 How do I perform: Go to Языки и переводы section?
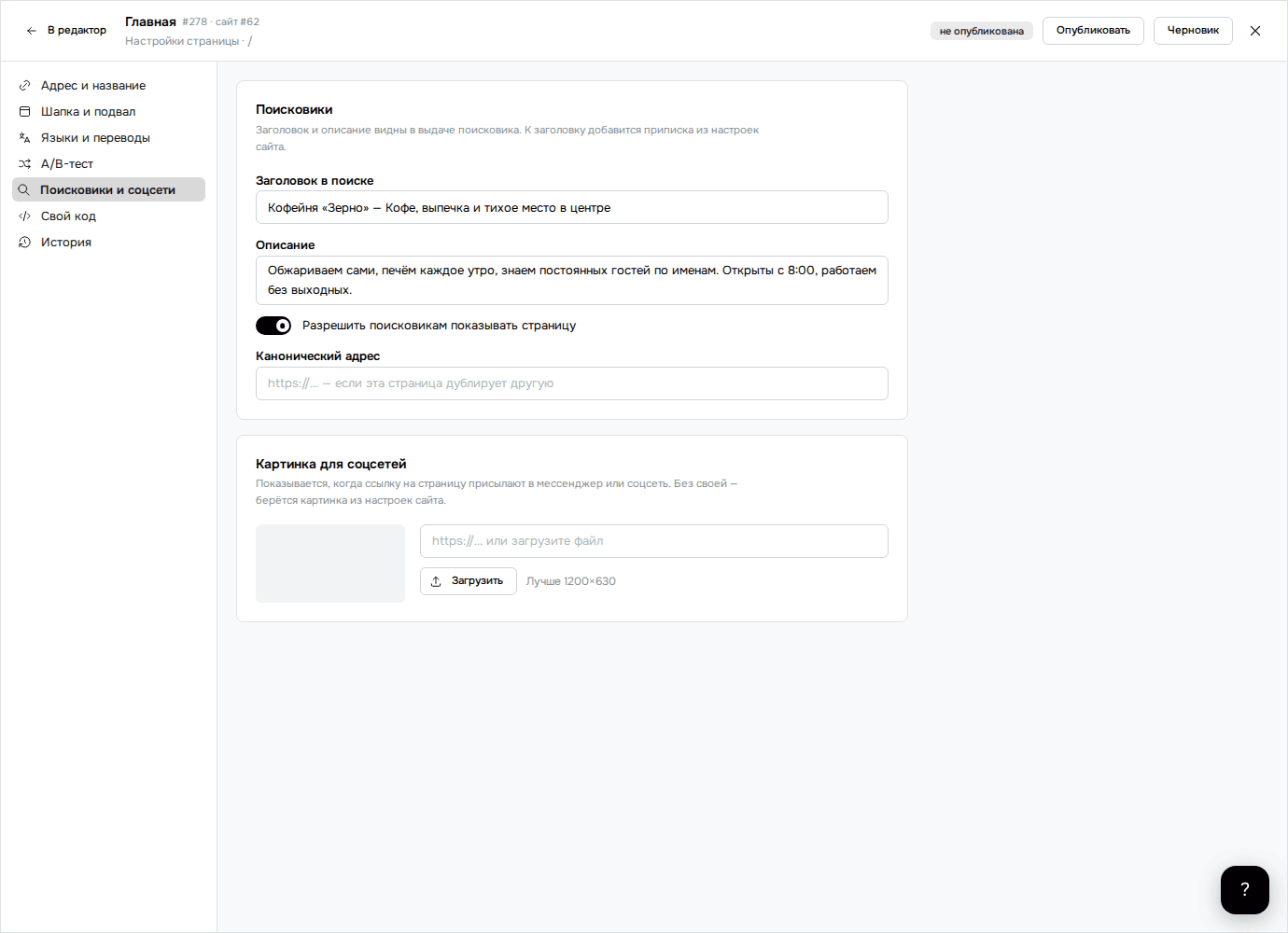(x=108, y=137)
